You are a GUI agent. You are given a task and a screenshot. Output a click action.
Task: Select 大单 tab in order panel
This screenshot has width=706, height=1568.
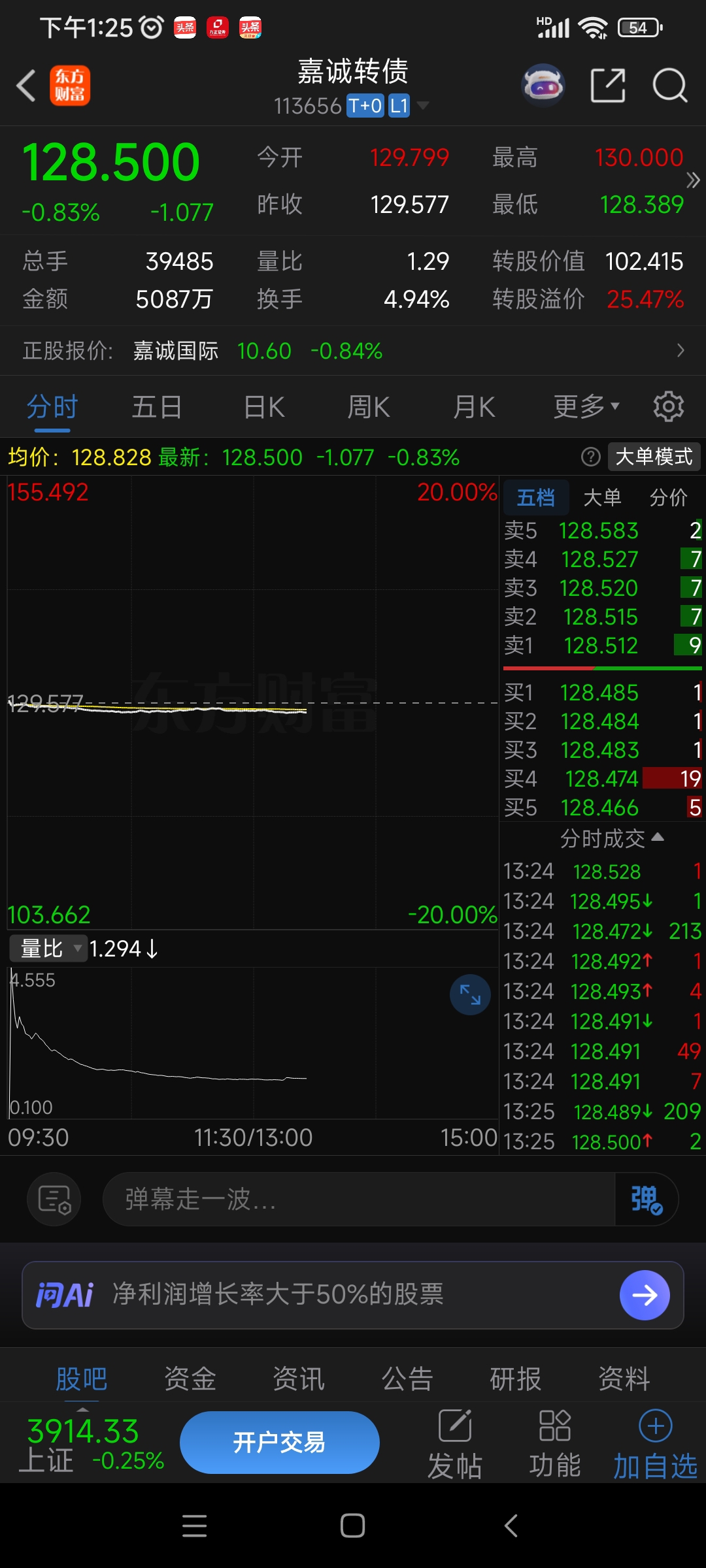point(602,498)
